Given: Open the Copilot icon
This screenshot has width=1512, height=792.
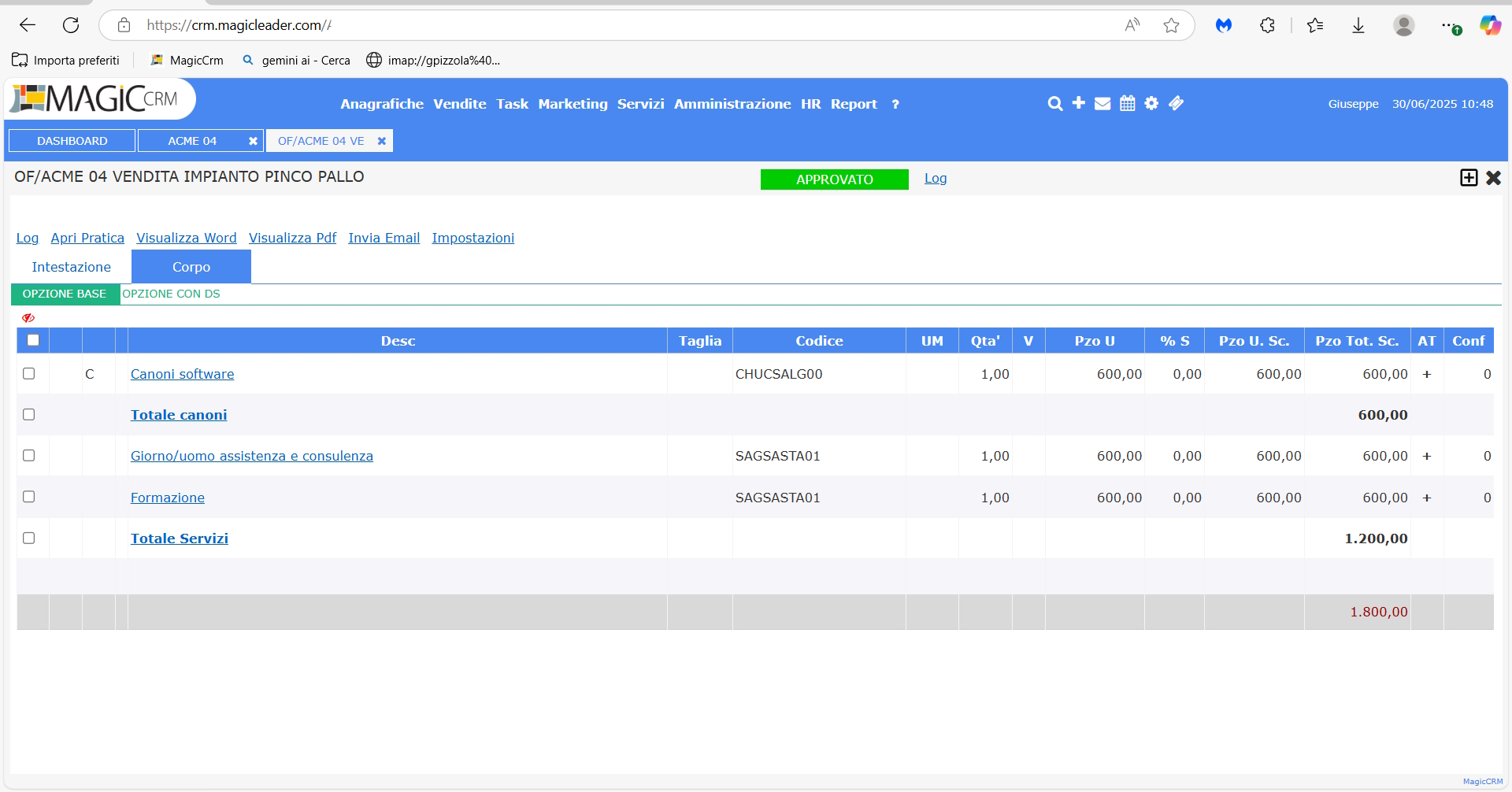Looking at the screenshot, I should (x=1490, y=25).
